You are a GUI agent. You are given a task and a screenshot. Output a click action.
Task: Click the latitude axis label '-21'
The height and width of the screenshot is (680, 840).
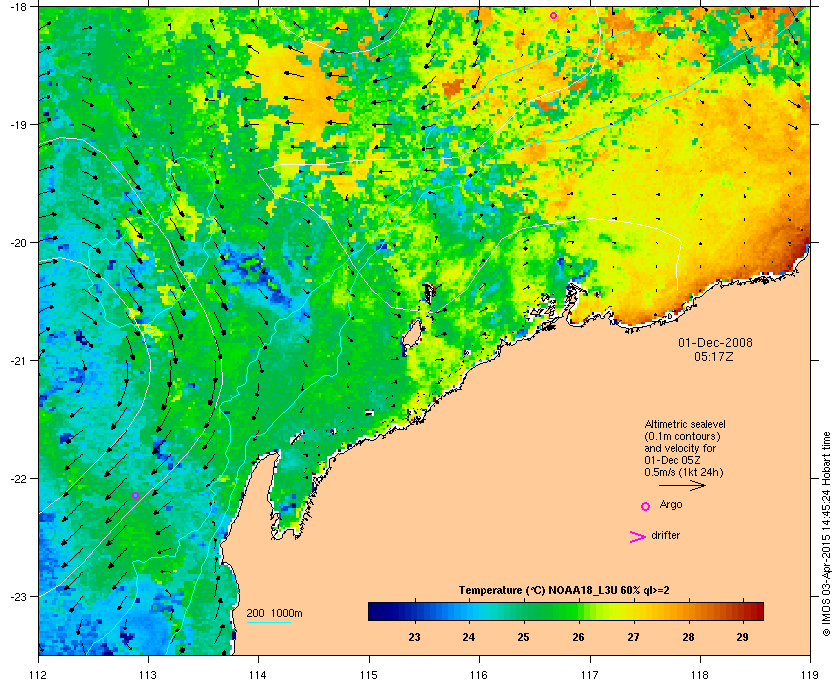tap(17, 360)
